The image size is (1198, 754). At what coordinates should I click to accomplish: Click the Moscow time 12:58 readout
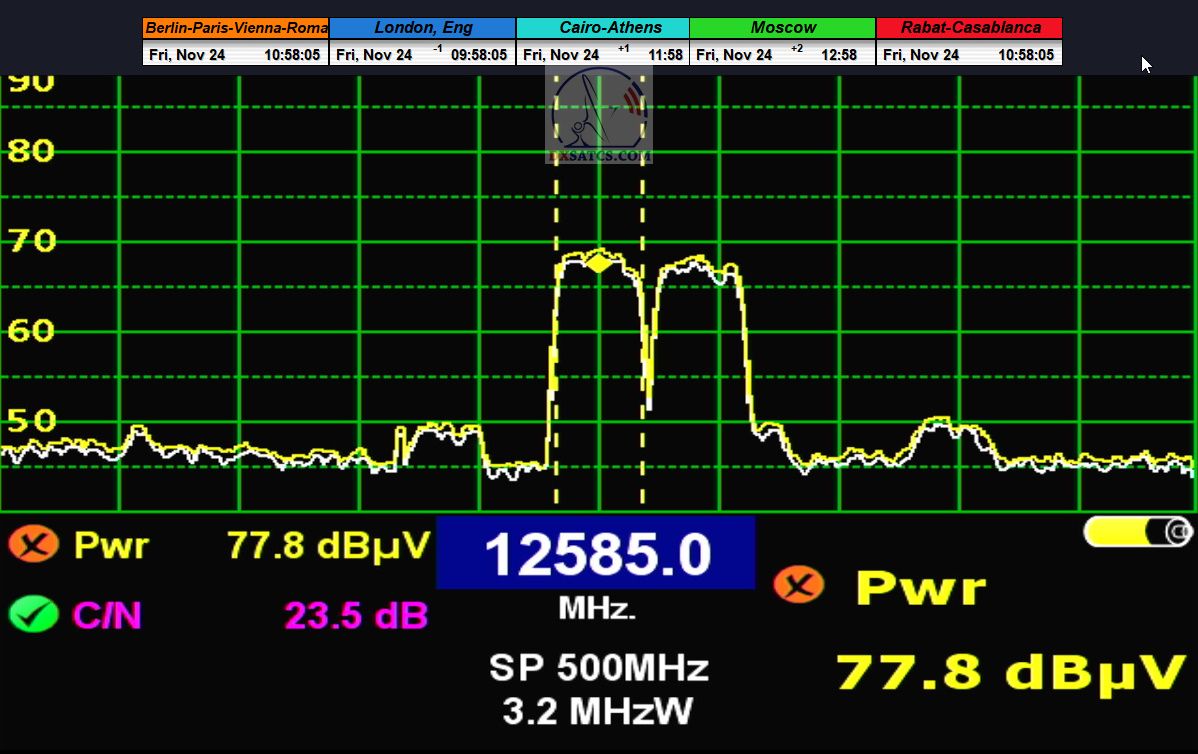tap(838, 55)
